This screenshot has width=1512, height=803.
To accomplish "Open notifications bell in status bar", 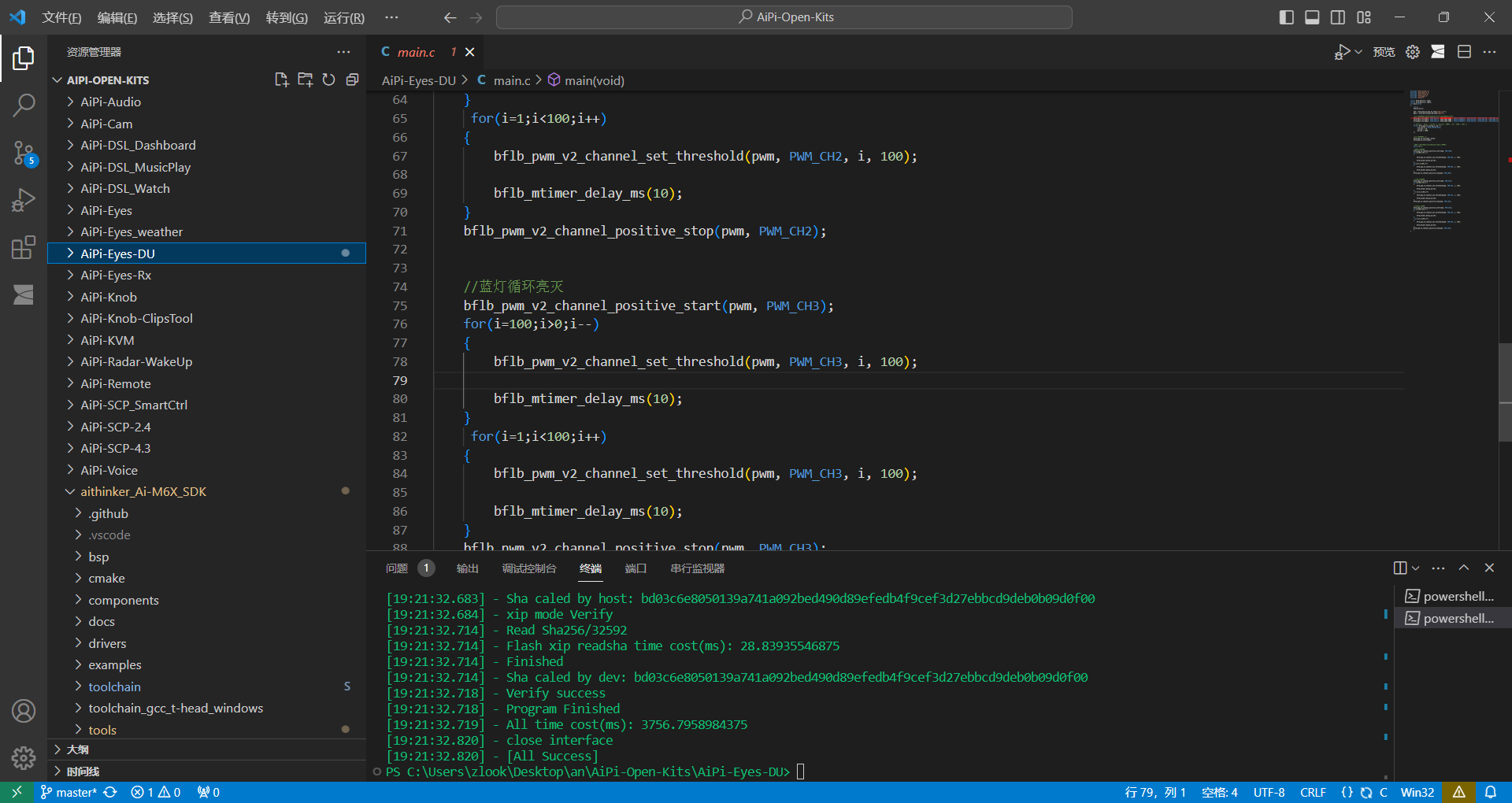I will click(1491, 792).
